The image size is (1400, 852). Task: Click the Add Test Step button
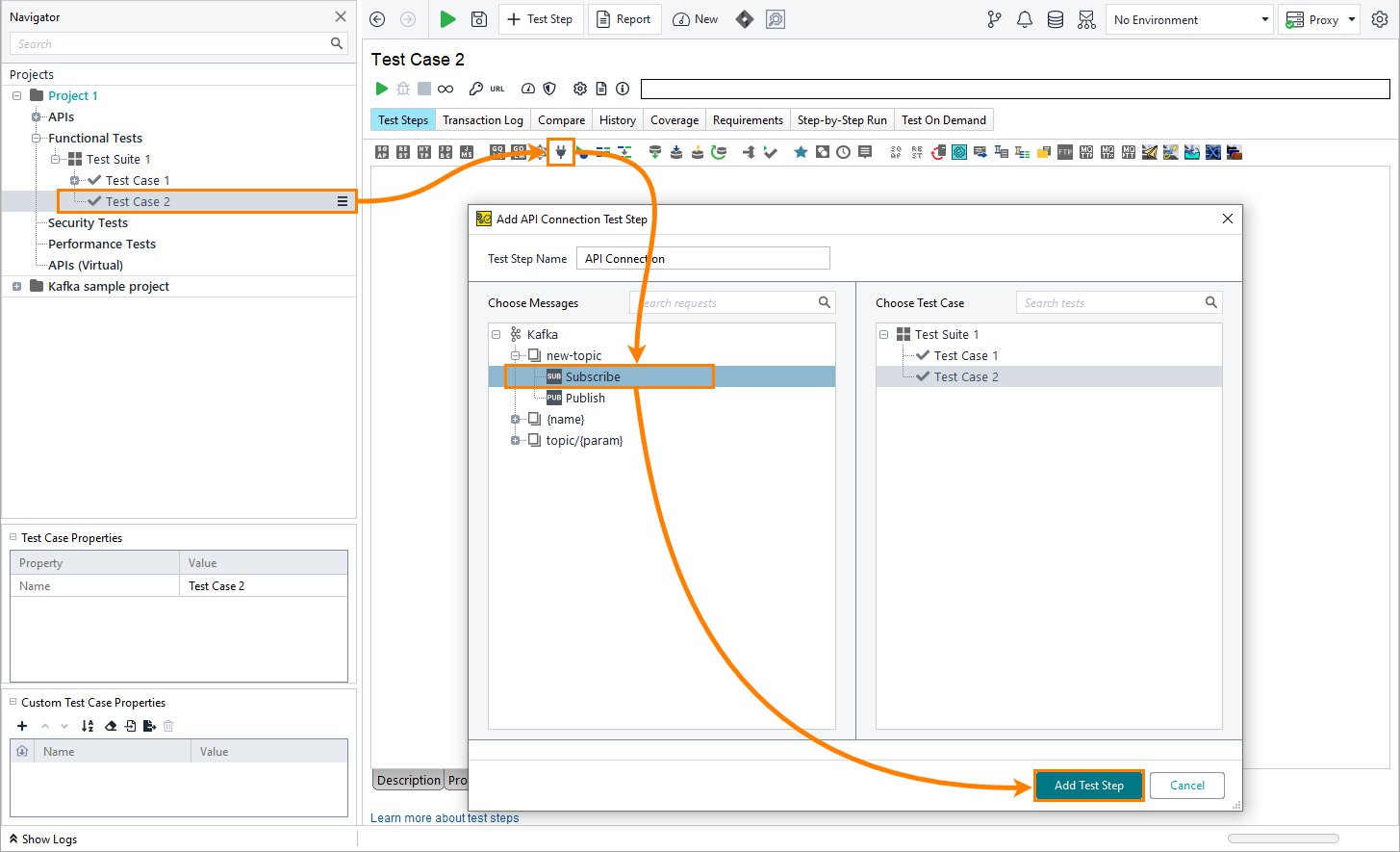1088,785
